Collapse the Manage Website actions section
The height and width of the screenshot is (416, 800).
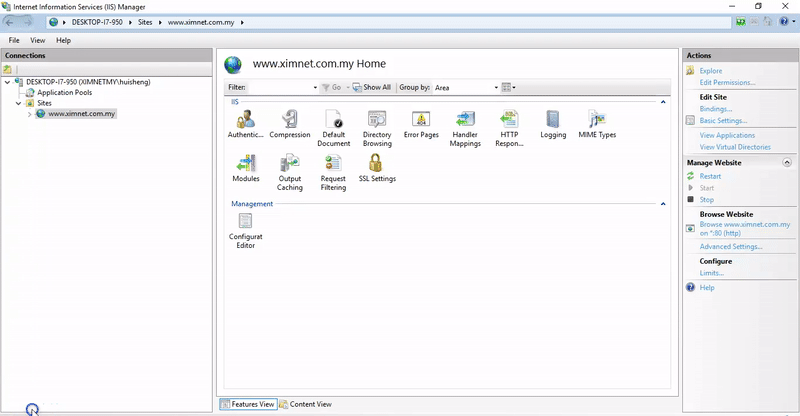(x=787, y=162)
